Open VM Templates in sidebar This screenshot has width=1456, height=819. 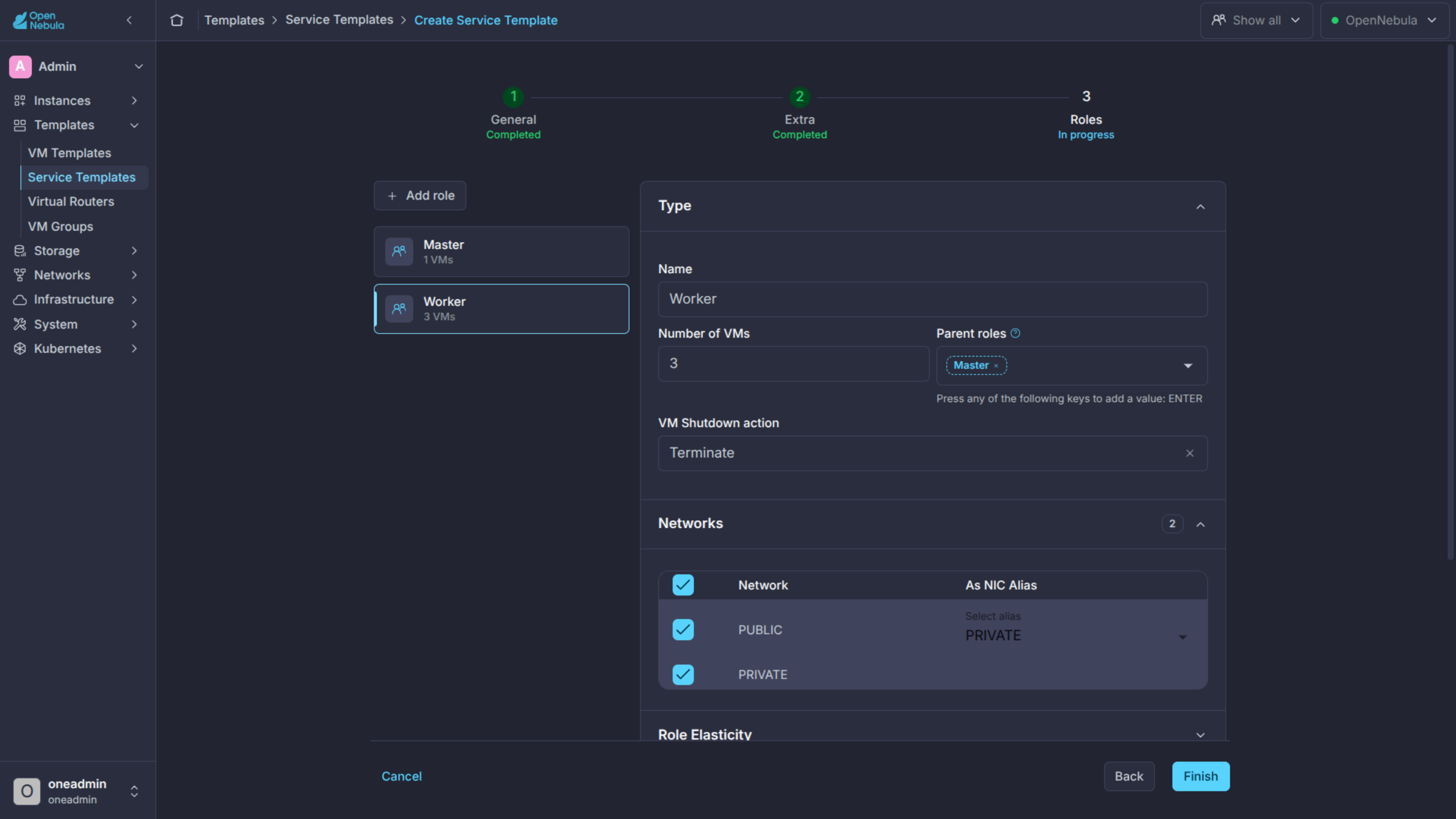tap(70, 153)
